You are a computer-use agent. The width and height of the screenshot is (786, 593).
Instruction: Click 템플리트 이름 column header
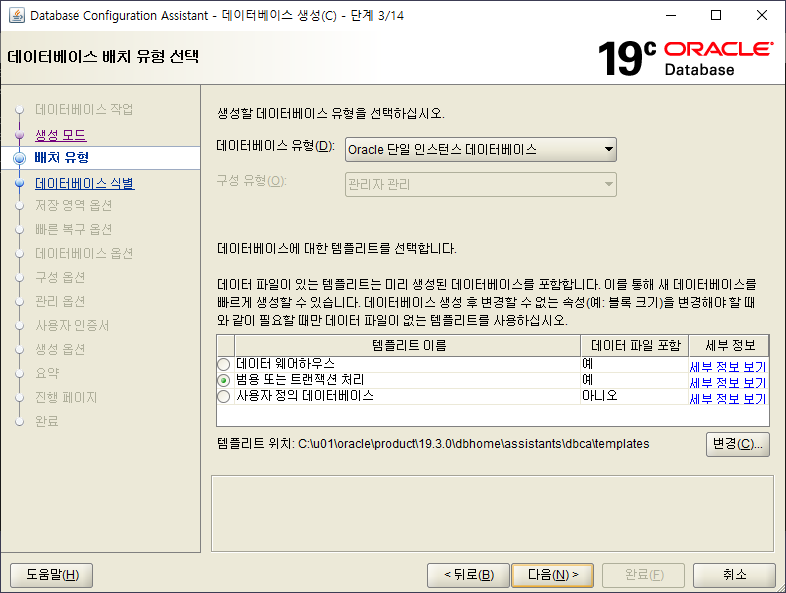point(408,345)
